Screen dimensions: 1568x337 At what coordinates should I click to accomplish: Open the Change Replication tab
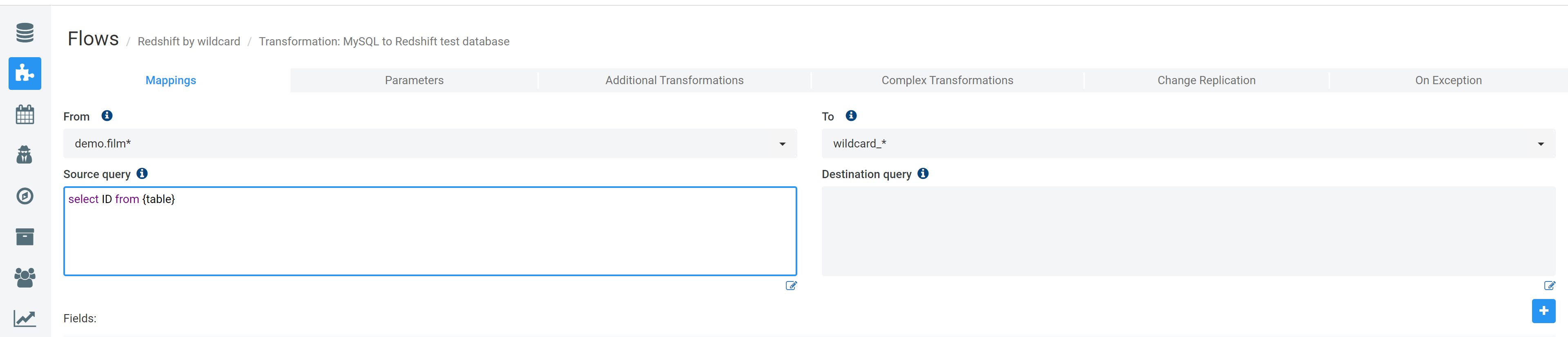pyautogui.click(x=1206, y=80)
